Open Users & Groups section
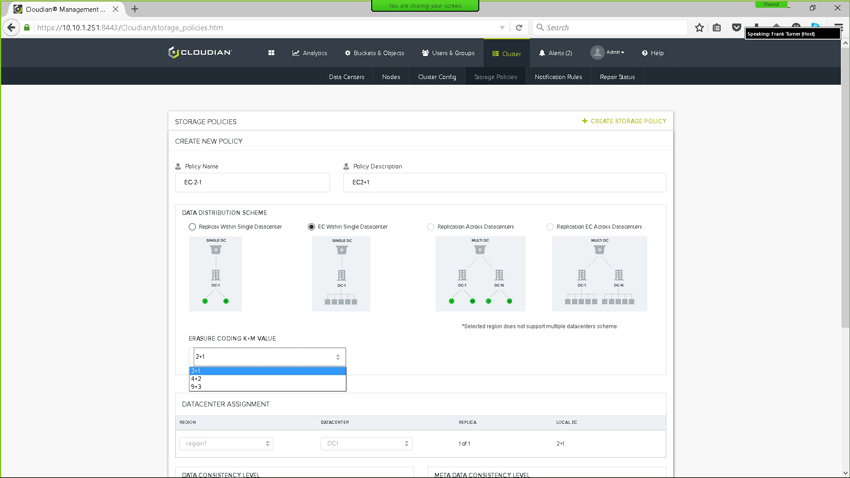 tap(448, 53)
